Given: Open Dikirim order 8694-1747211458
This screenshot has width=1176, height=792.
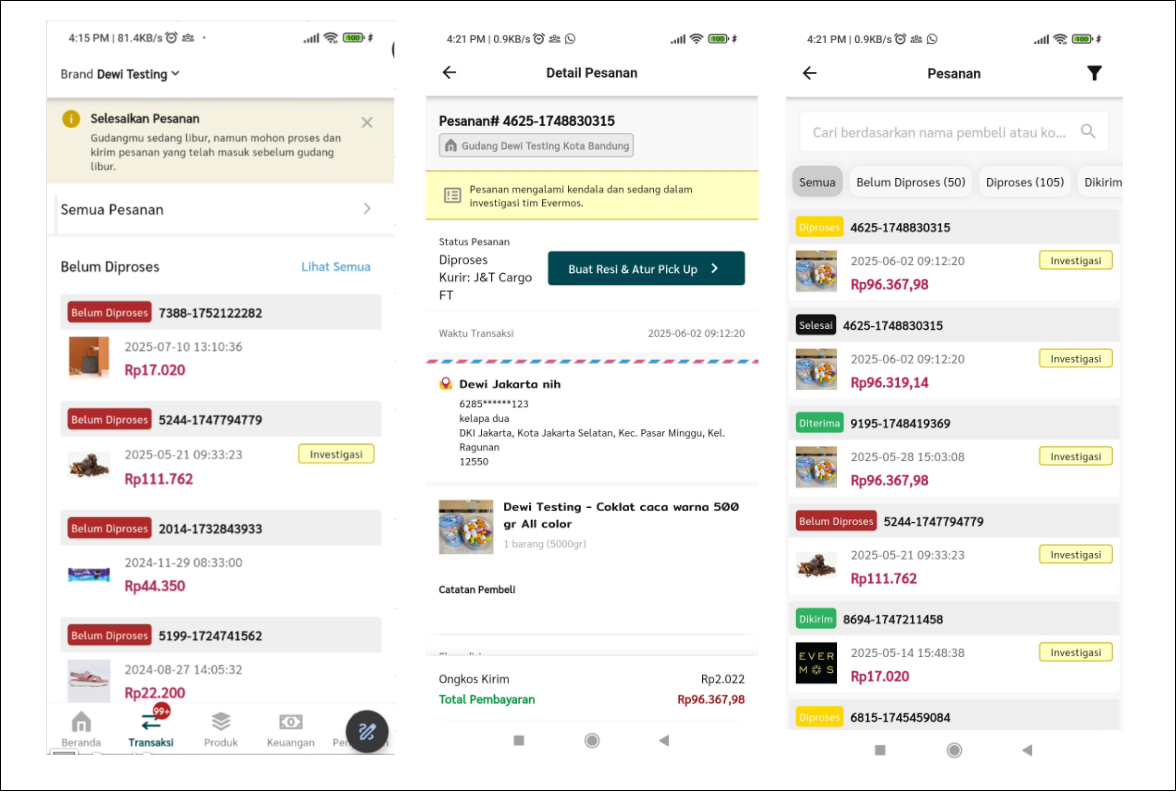Looking at the screenshot, I should (x=954, y=648).
